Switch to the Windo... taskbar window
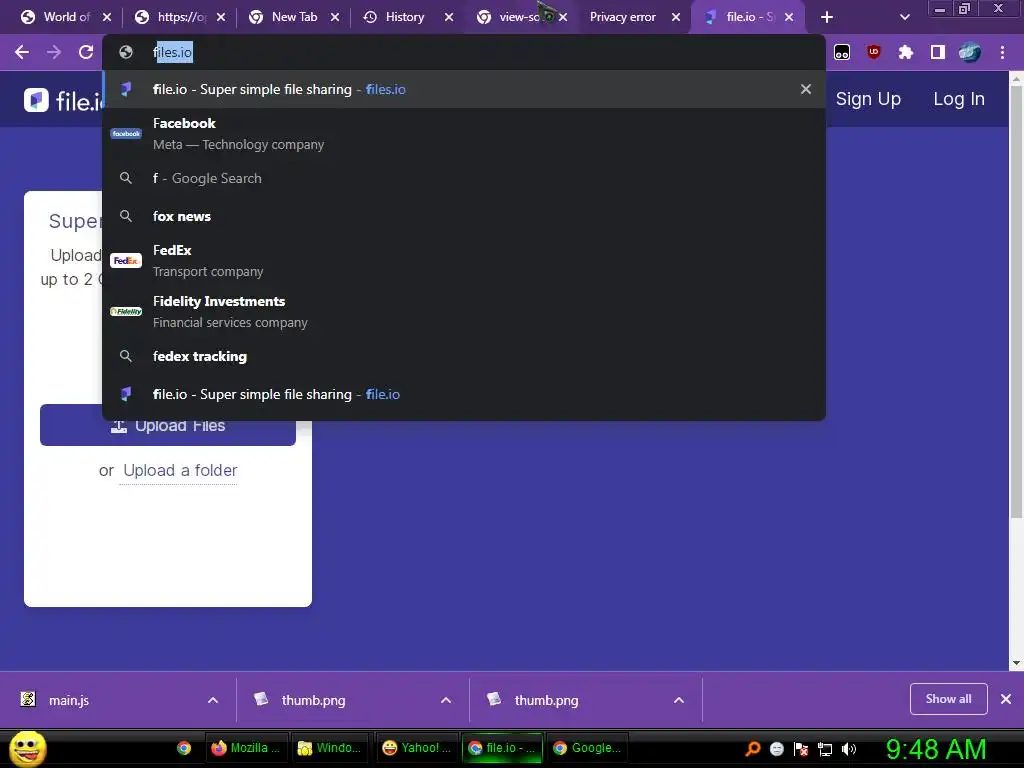1024x768 pixels. coord(330,748)
